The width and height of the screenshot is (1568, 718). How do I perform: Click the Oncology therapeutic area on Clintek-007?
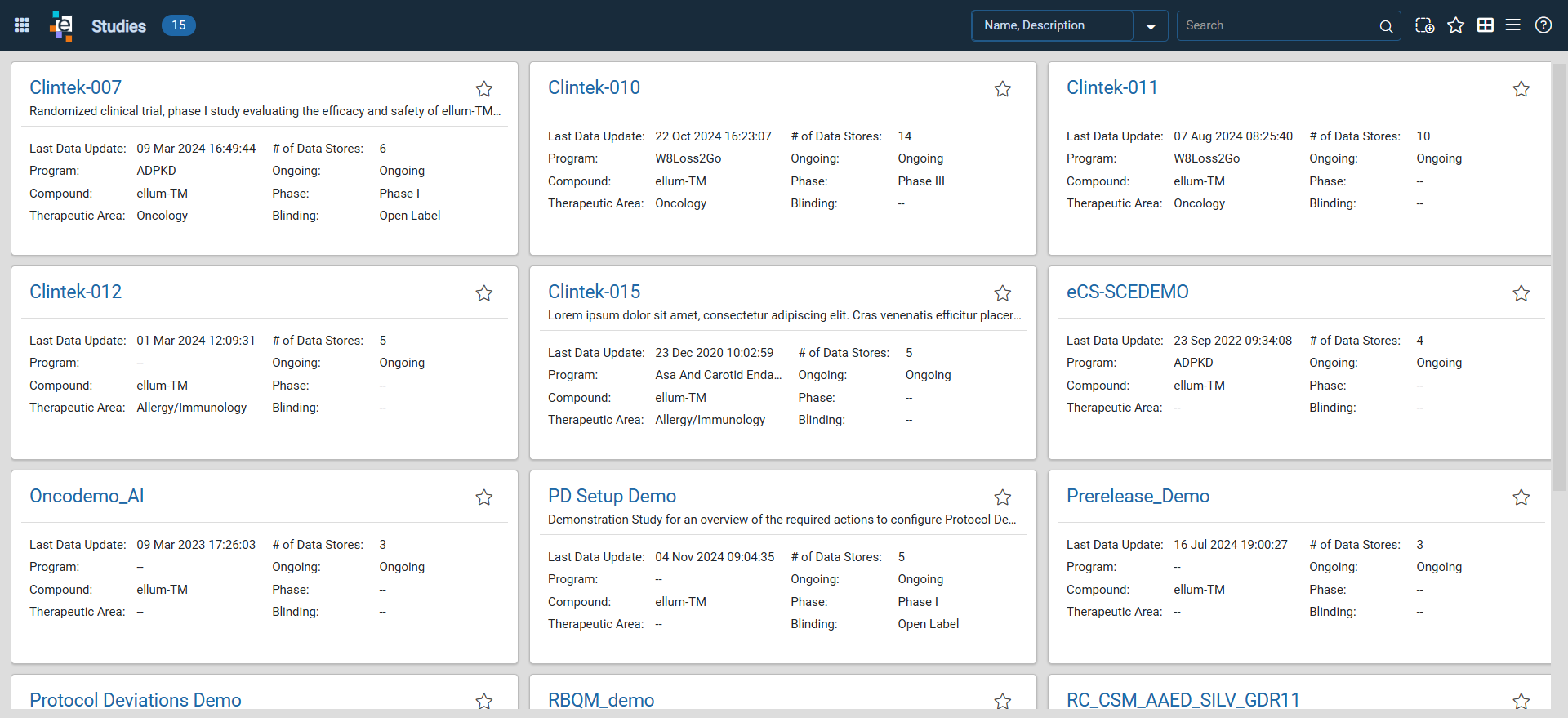[163, 216]
